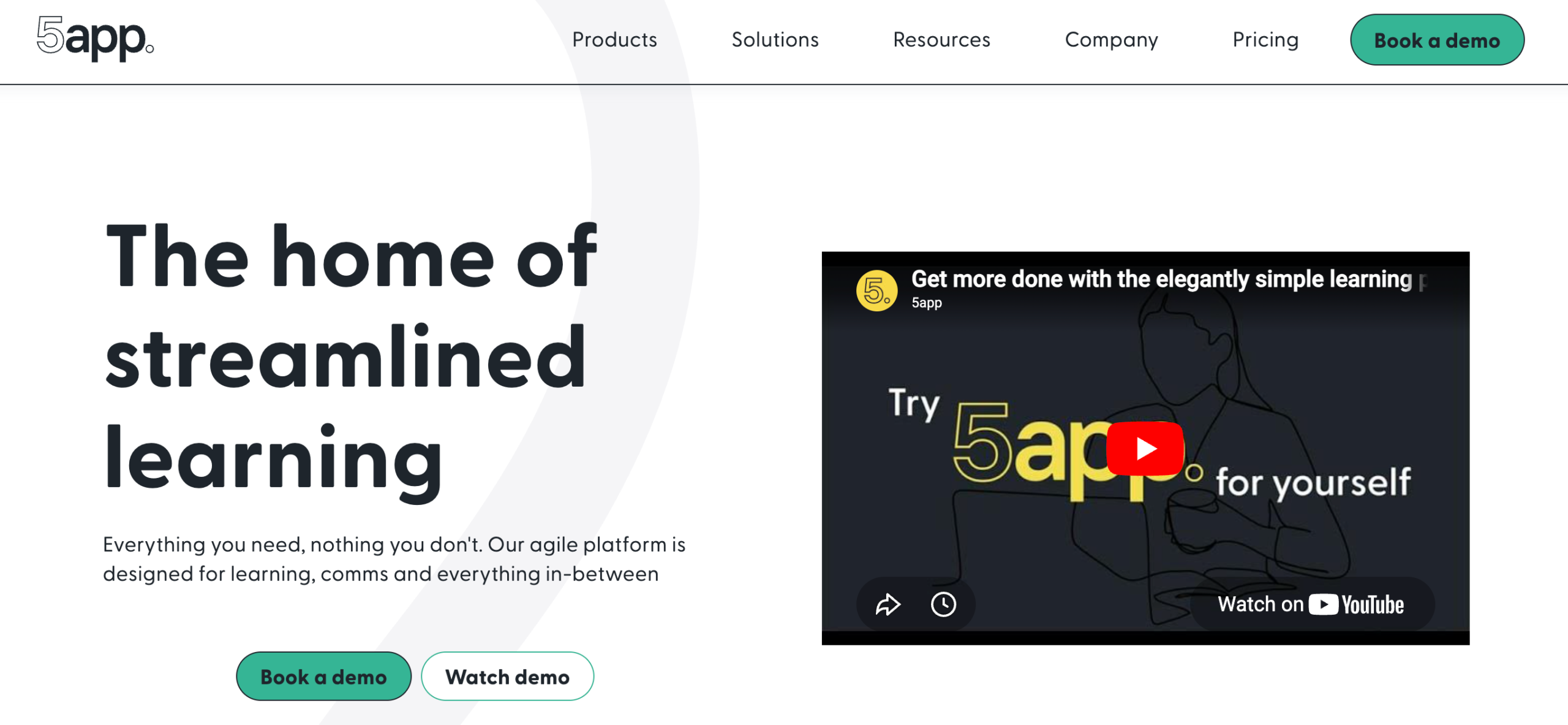Click the Watch later clock icon
This screenshot has height=725, width=1568.
click(x=943, y=604)
